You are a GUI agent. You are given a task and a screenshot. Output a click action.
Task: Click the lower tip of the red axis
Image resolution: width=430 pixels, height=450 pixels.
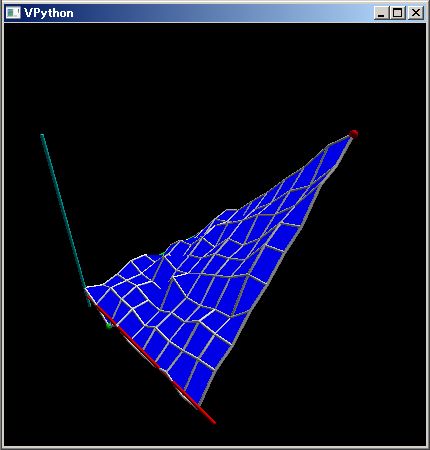[213, 422]
